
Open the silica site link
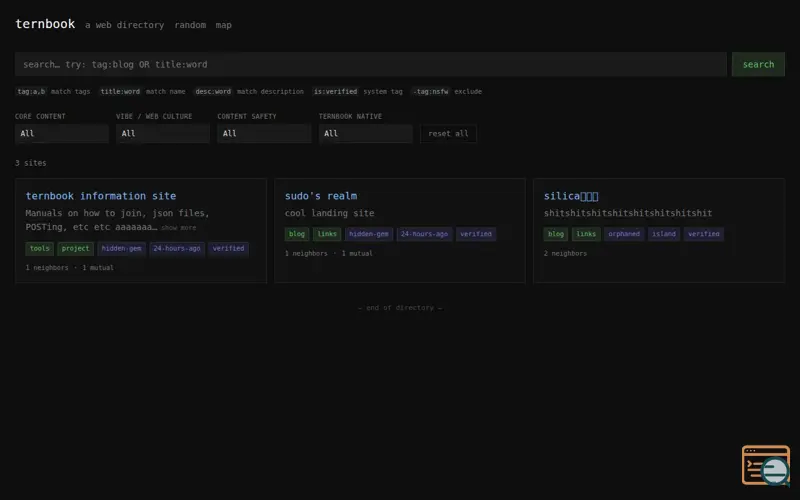[x=571, y=196]
